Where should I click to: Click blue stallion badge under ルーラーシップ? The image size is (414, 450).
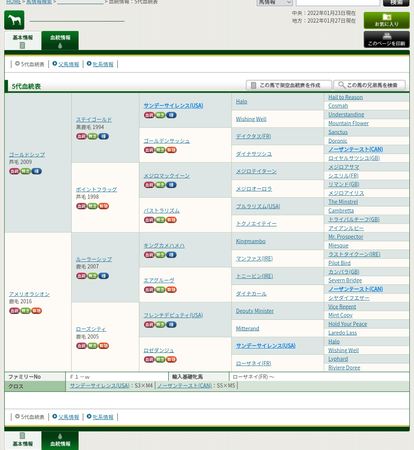pyautogui.click(x=104, y=276)
